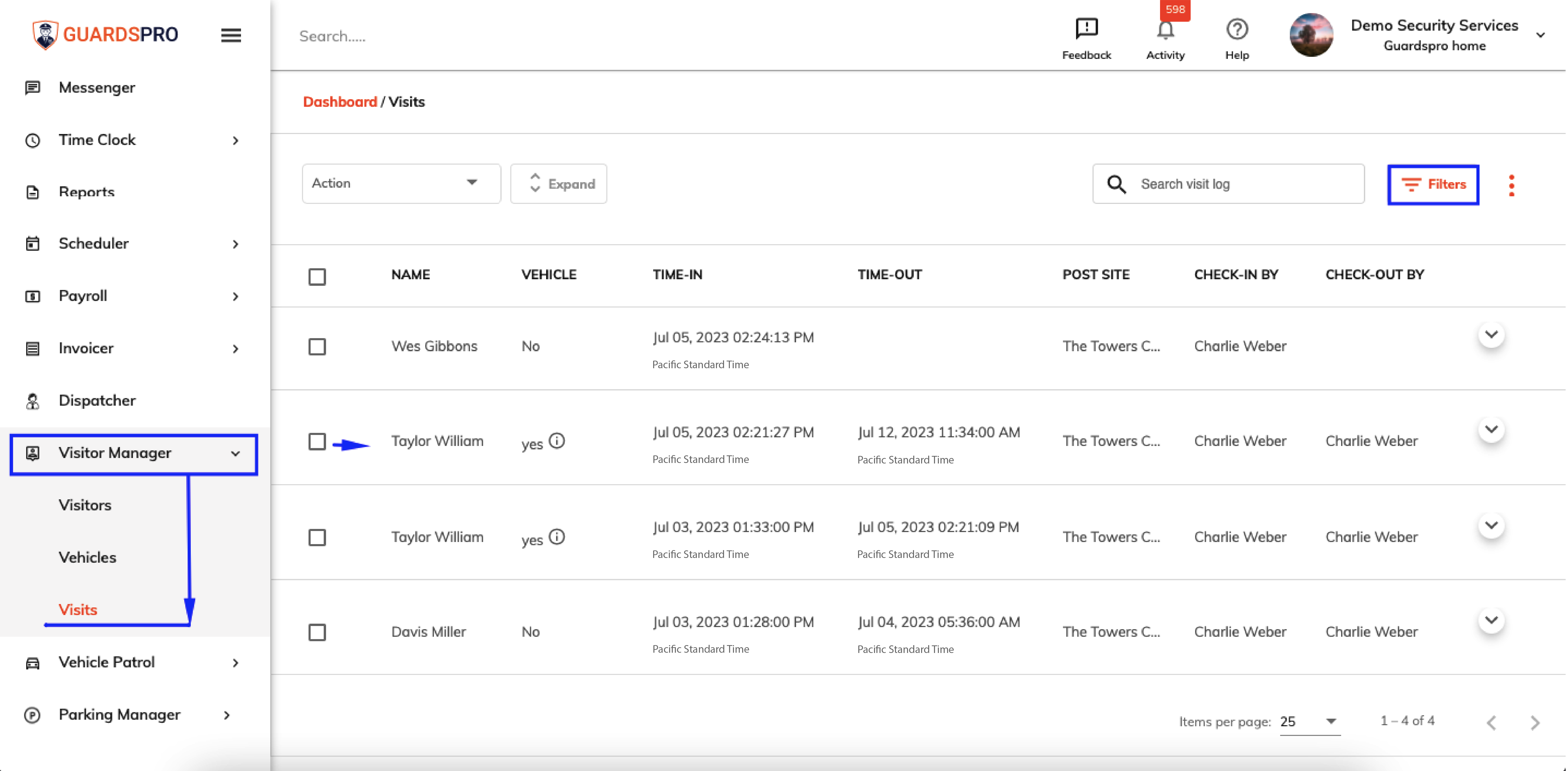
Task: Expand the Wes Gibbons visit row
Action: click(1491, 335)
